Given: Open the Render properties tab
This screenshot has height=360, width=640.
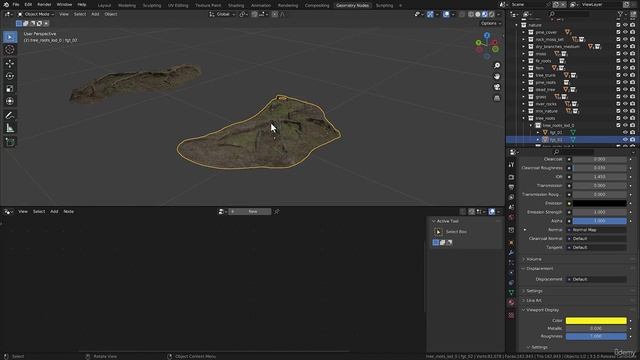Looking at the screenshot, I should (x=511, y=178).
